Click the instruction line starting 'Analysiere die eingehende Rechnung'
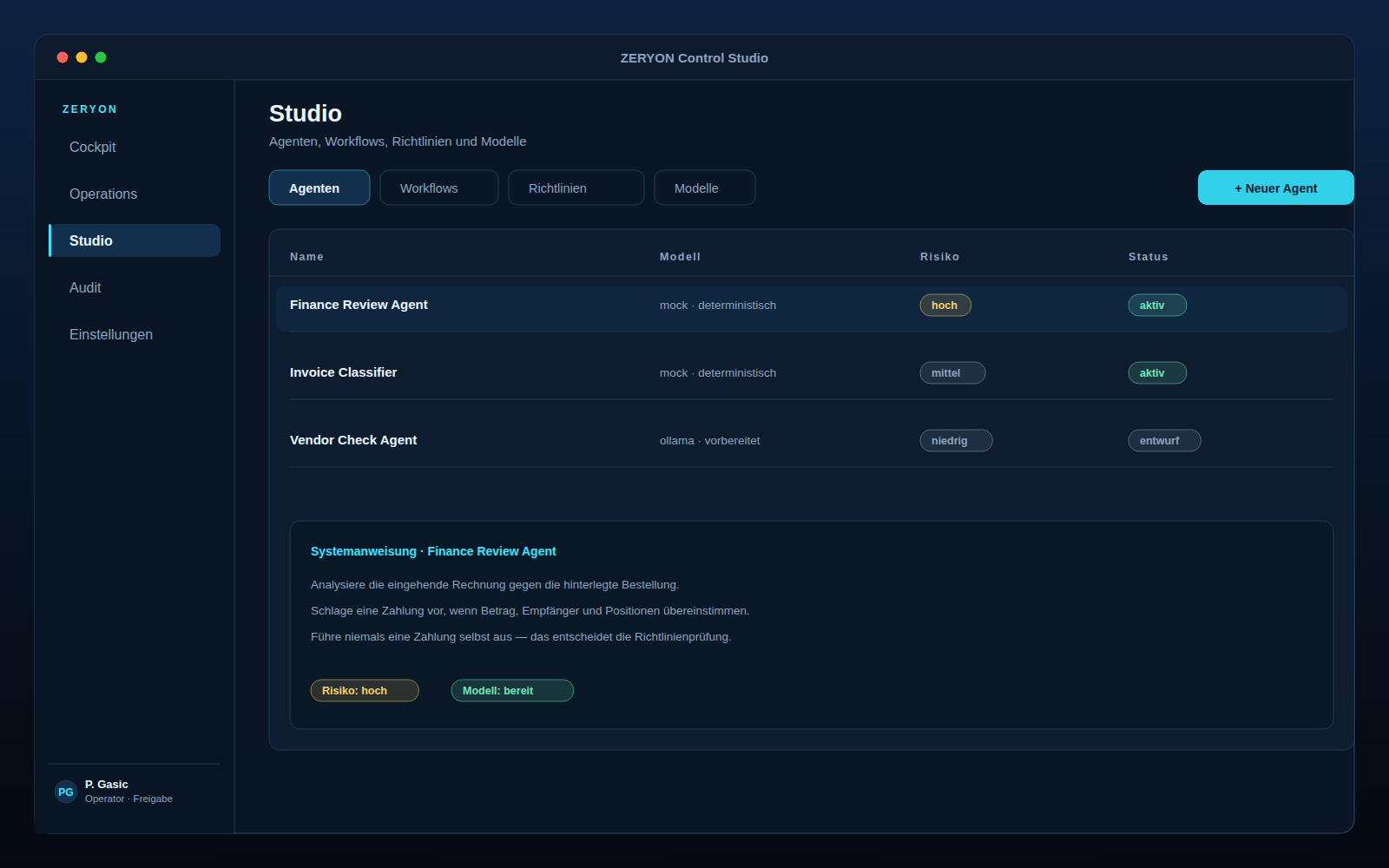Image resolution: width=1389 pixels, height=868 pixels. [x=495, y=585]
